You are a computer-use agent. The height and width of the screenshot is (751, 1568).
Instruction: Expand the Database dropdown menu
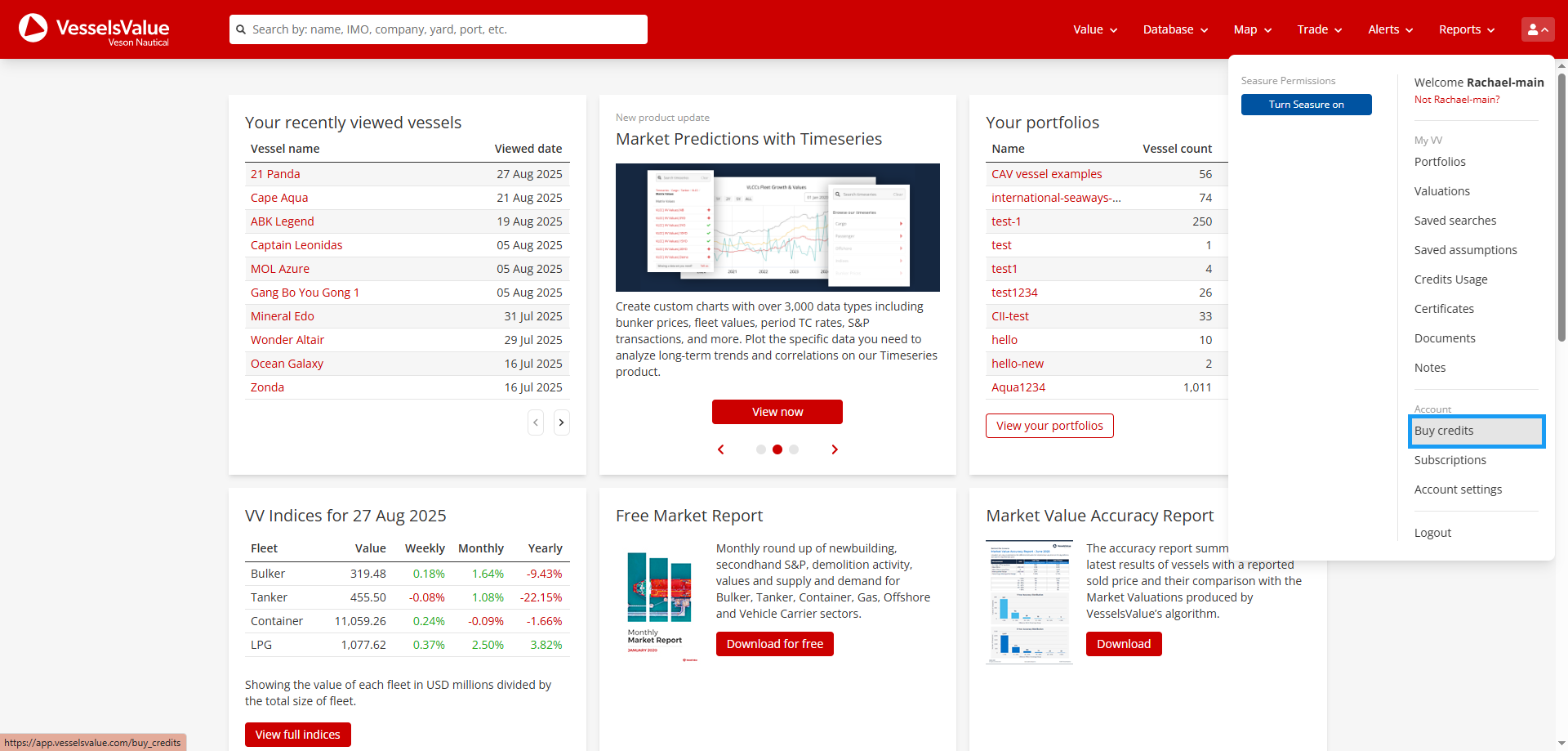click(1174, 29)
